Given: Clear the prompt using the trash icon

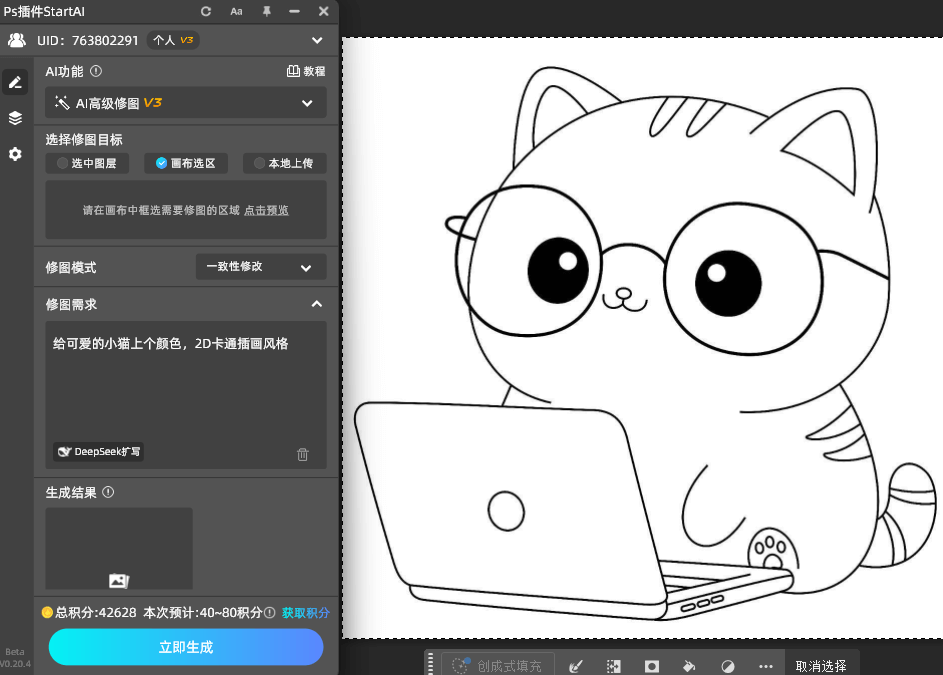Looking at the screenshot, I should point(303,454).
